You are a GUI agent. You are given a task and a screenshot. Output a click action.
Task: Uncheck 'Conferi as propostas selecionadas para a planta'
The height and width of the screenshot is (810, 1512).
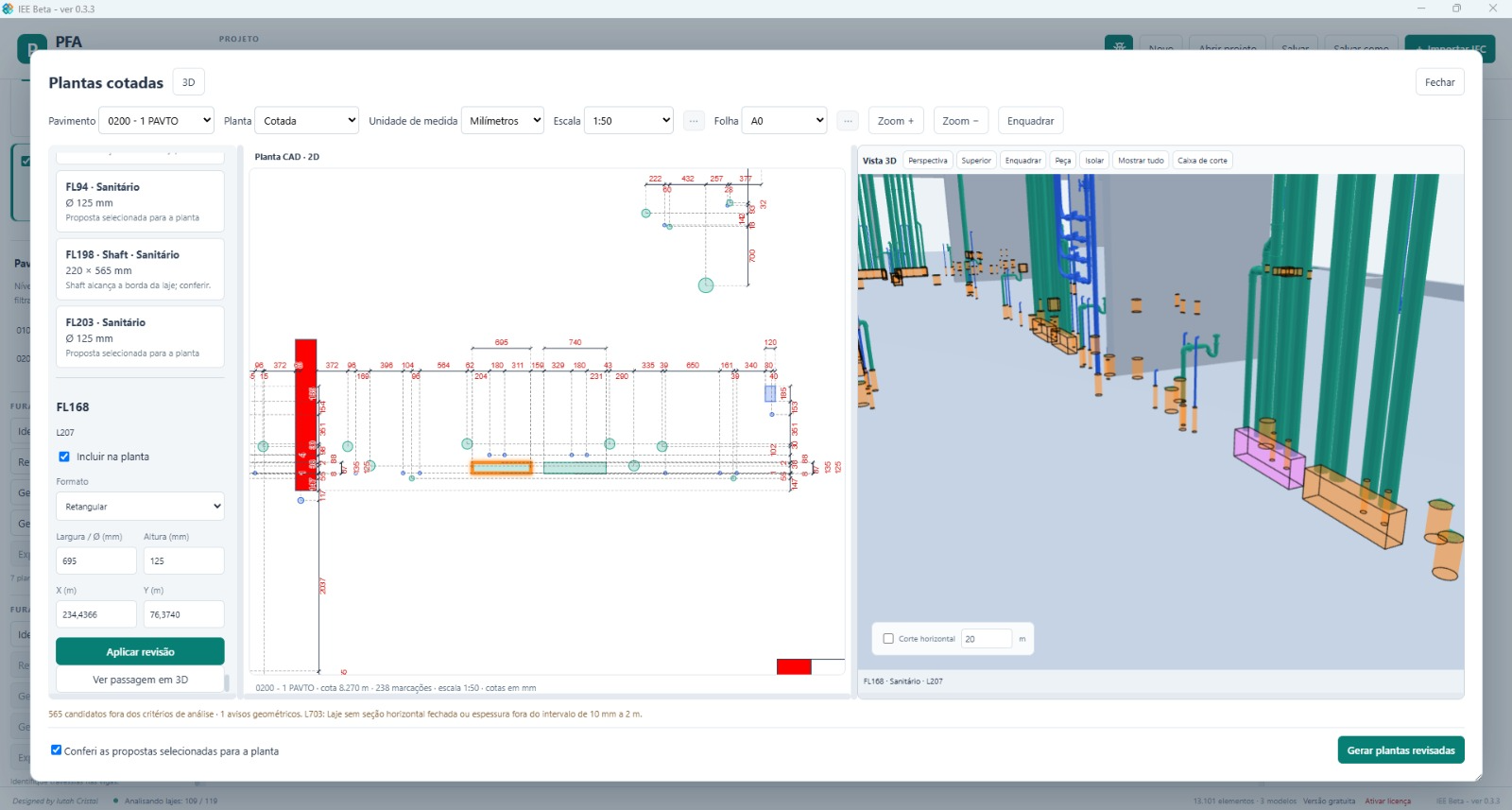[56, 750]
